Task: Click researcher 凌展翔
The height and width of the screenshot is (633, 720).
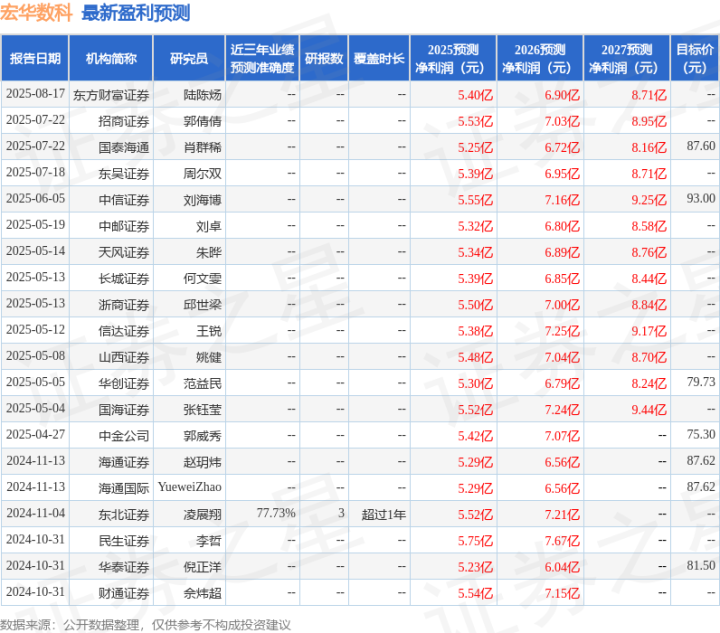Action: pyautogui.click(x=202, y=514)
